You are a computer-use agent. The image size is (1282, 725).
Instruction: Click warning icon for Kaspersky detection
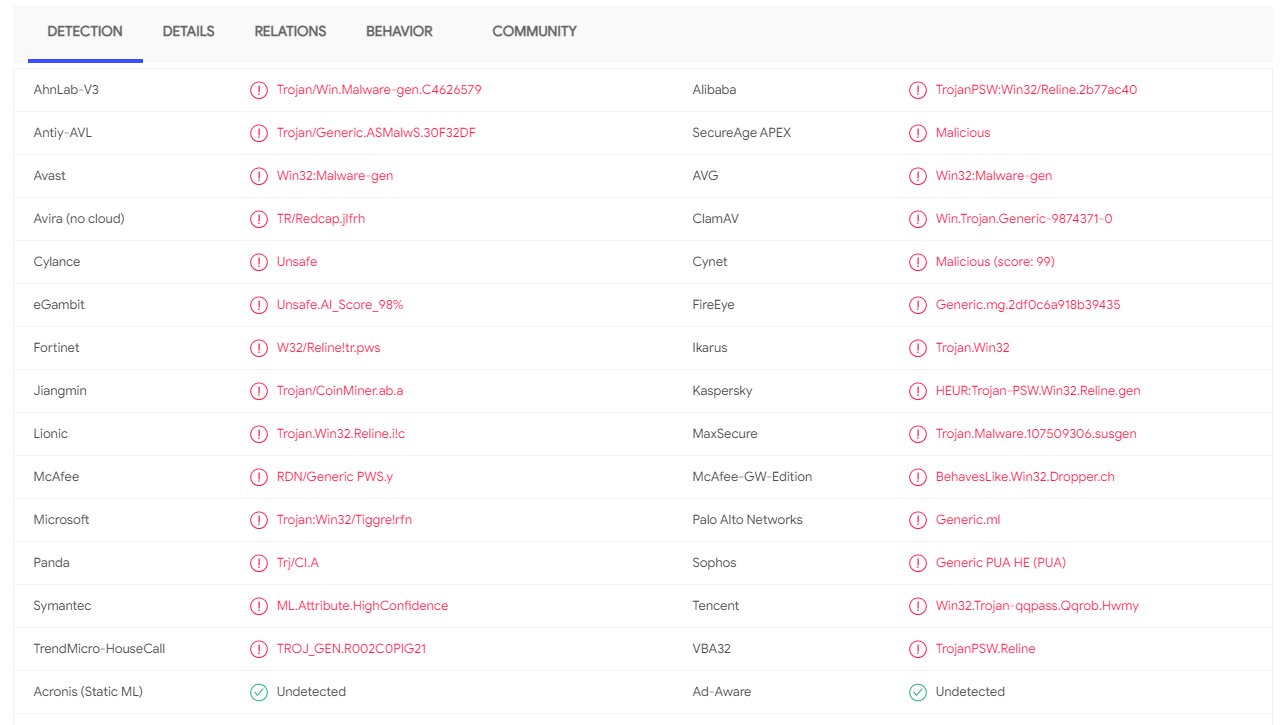coord(918,391)
